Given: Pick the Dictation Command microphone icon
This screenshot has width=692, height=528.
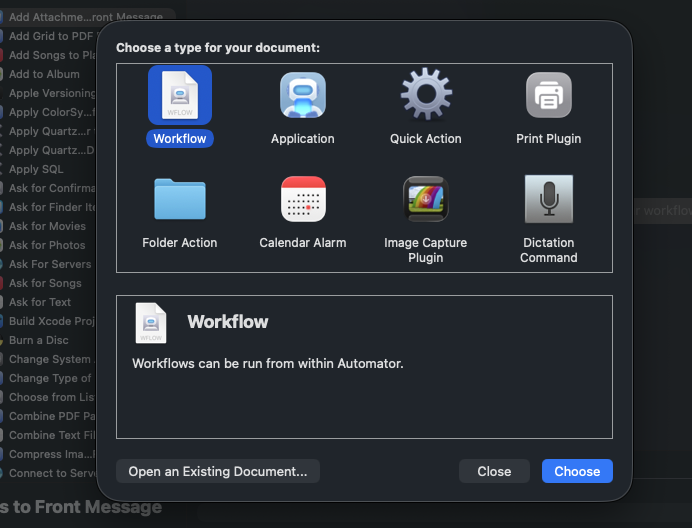Looking at the screenshot, I should (548, 199).
